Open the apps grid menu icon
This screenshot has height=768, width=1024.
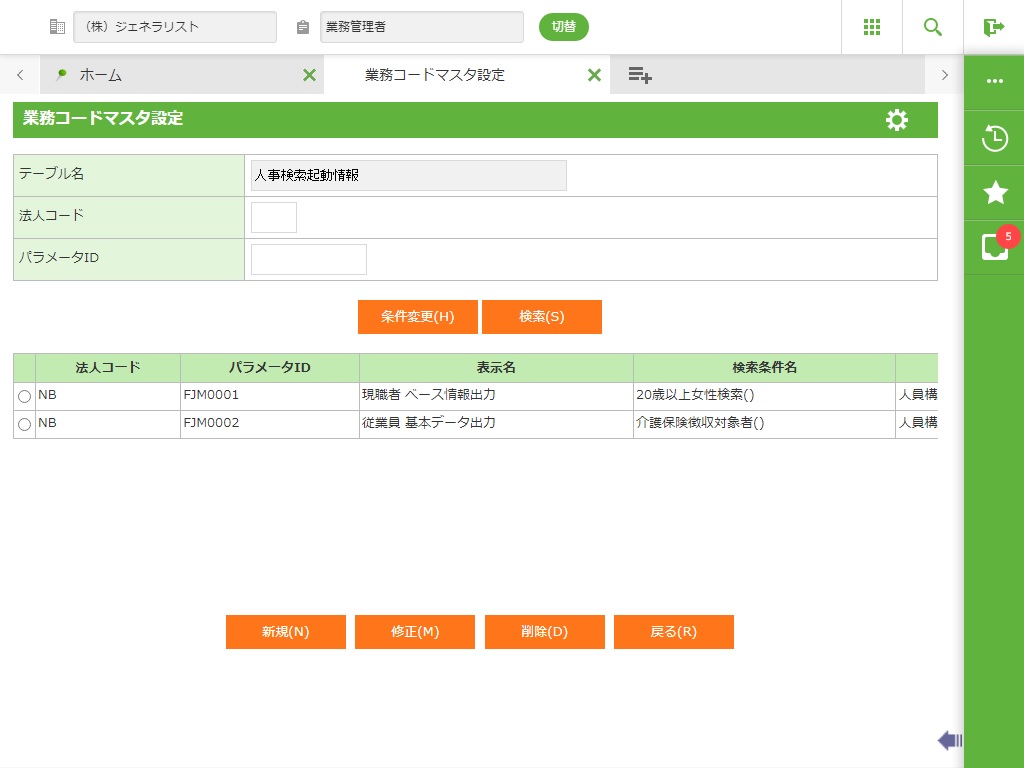click(871, 27)
